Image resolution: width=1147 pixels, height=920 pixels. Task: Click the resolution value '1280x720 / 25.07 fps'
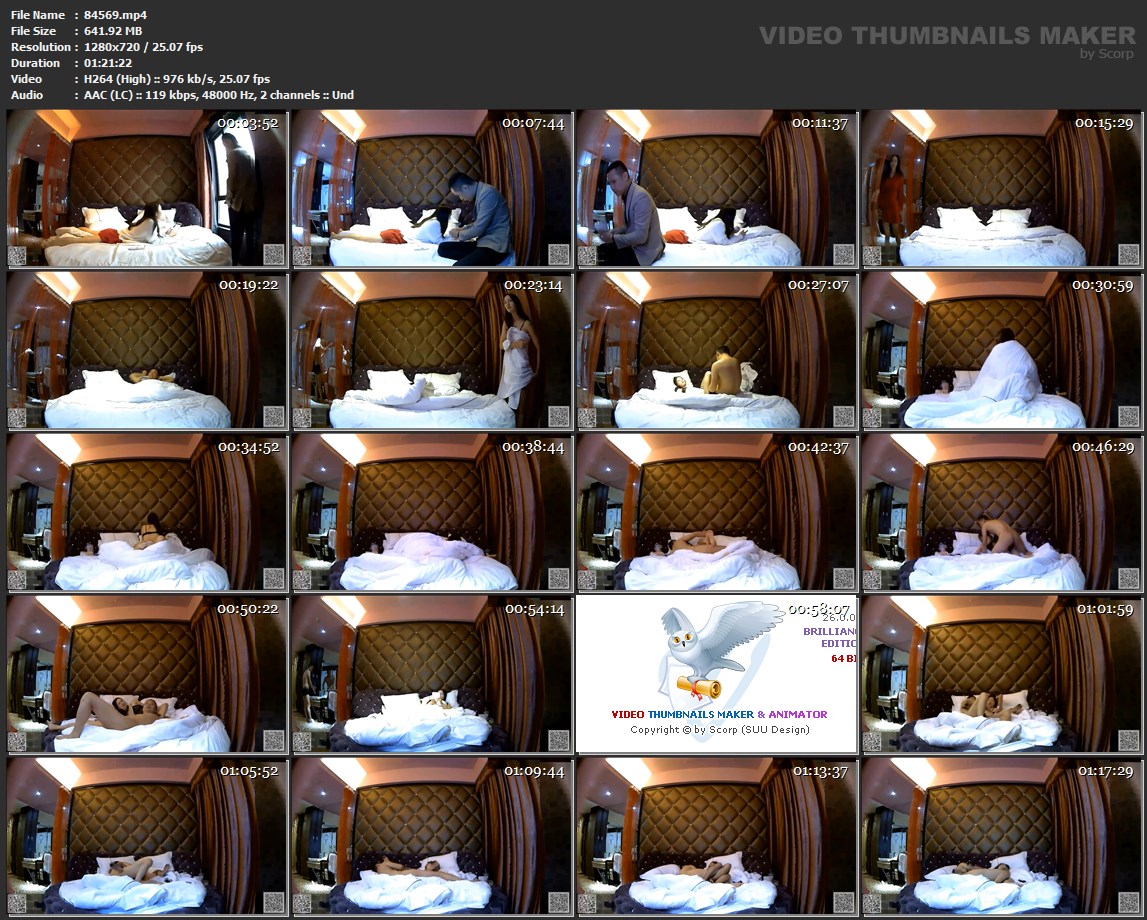143,47
